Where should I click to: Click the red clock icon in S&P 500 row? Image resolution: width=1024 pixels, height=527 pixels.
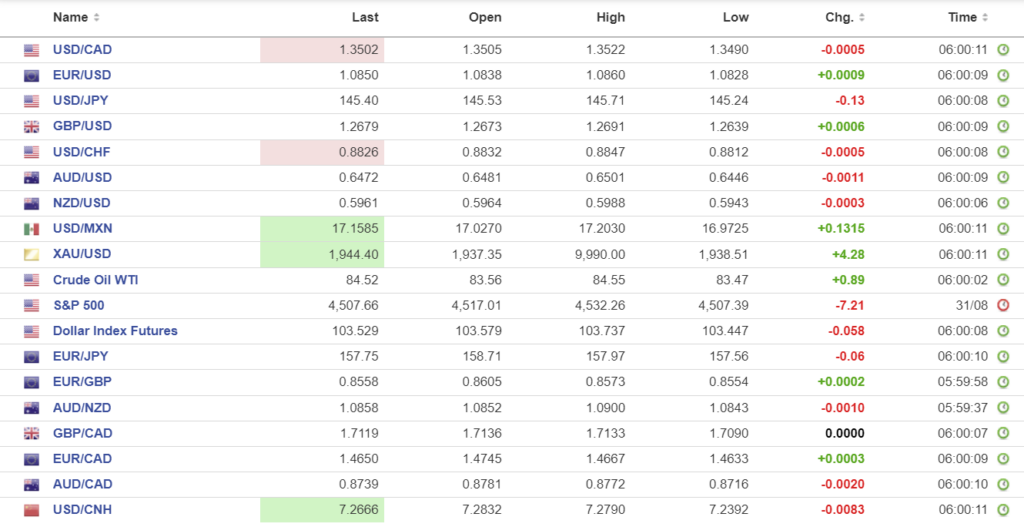[x=1003, y=305]
